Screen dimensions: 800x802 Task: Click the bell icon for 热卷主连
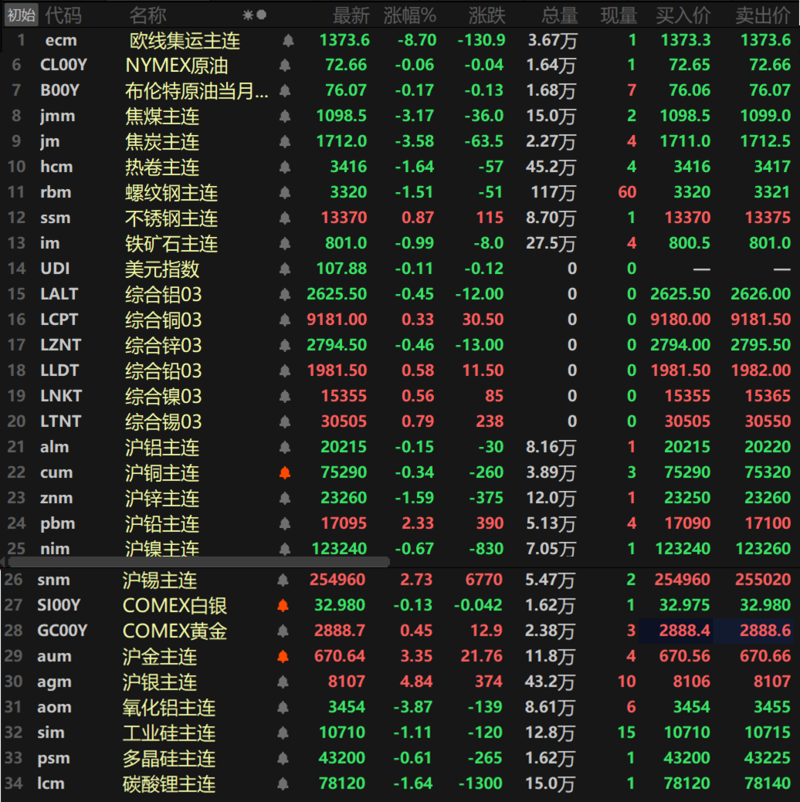click(x=285, y=167)
